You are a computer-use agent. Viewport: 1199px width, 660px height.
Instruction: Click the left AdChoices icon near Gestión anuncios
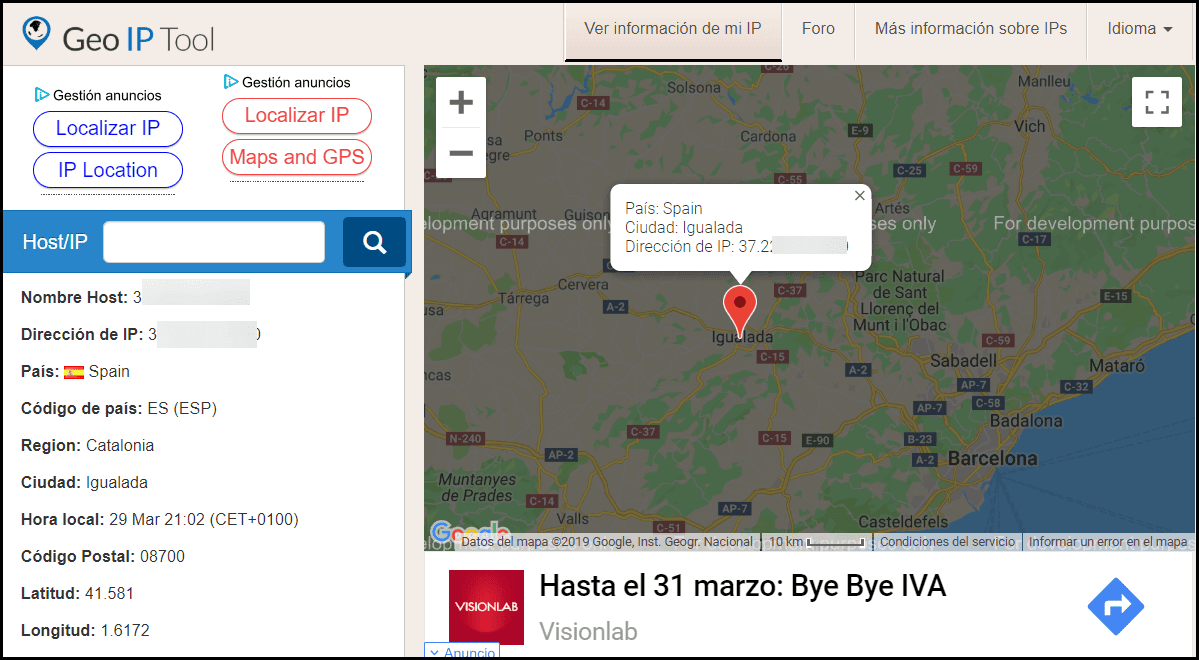pyautogui.click(x=42, y=95)
